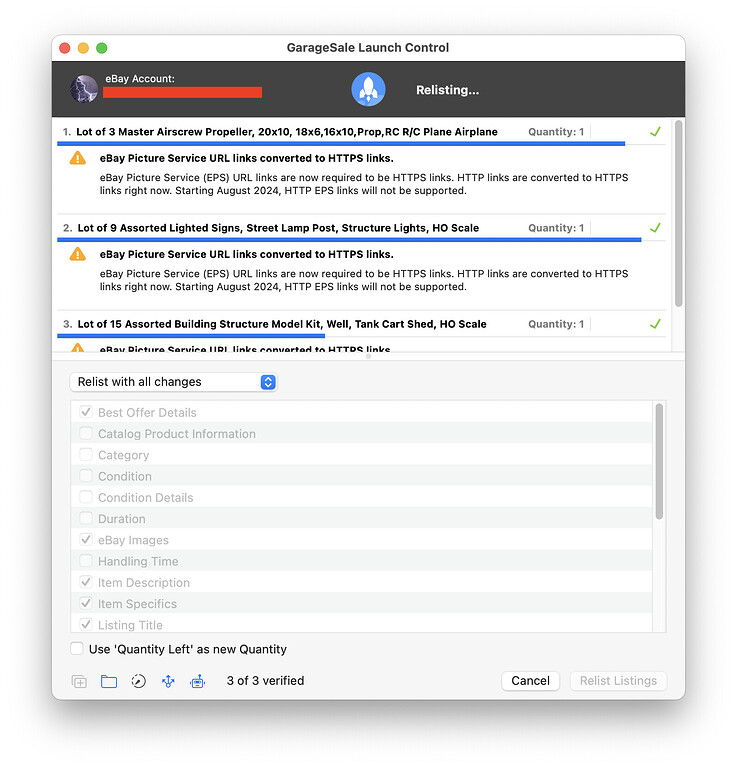Click listing 1 HTTPS links converted warning heading

pyautogui.click(x=247, y=158)
